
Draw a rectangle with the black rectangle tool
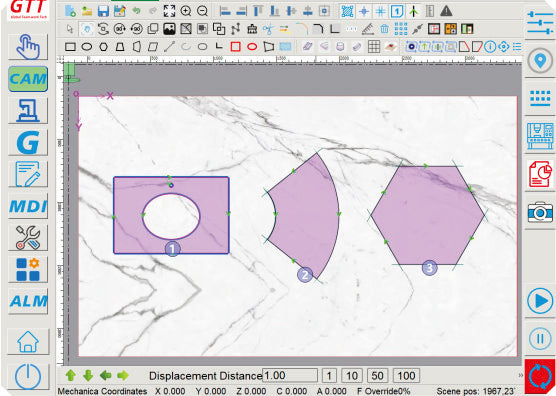(70, 46)
